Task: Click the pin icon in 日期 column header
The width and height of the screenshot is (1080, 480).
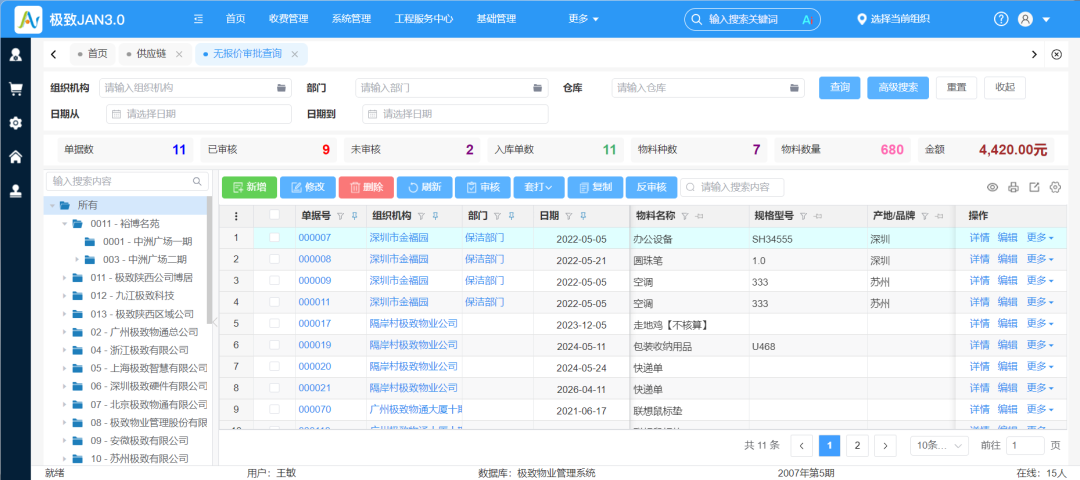Action: pos(583,216)
